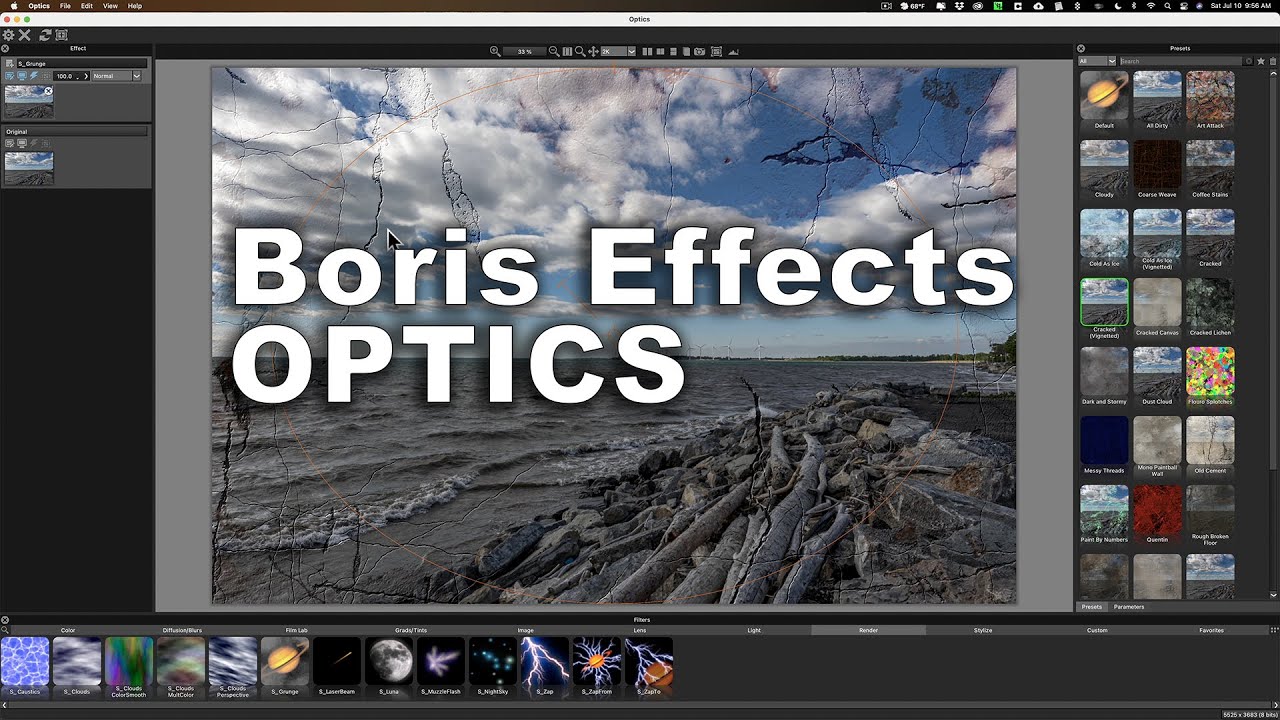
Task: Toggle the Original layer monitor icon
Action: pyautogui.click(x=21, y=143)
